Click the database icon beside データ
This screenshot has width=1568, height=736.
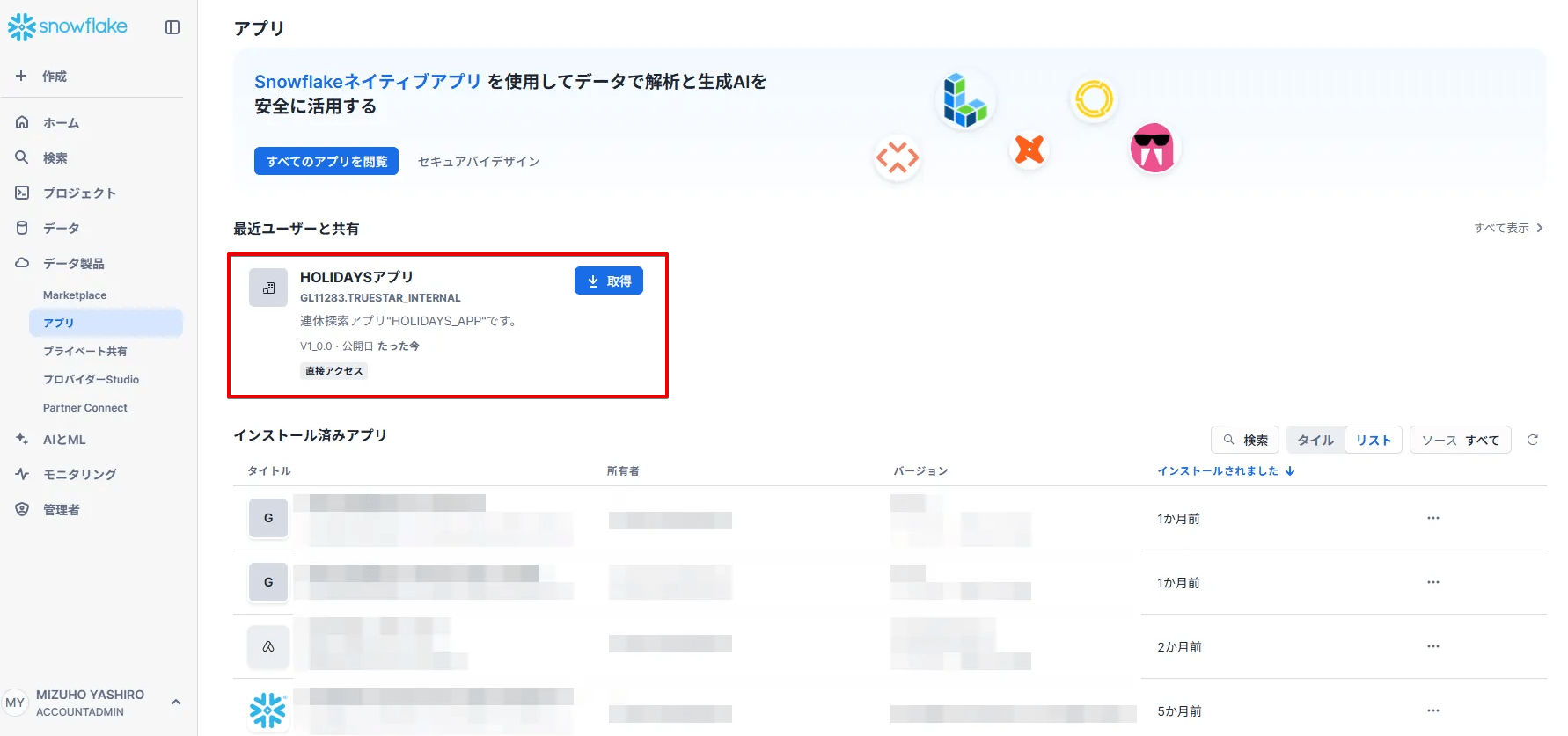(22, 228)
